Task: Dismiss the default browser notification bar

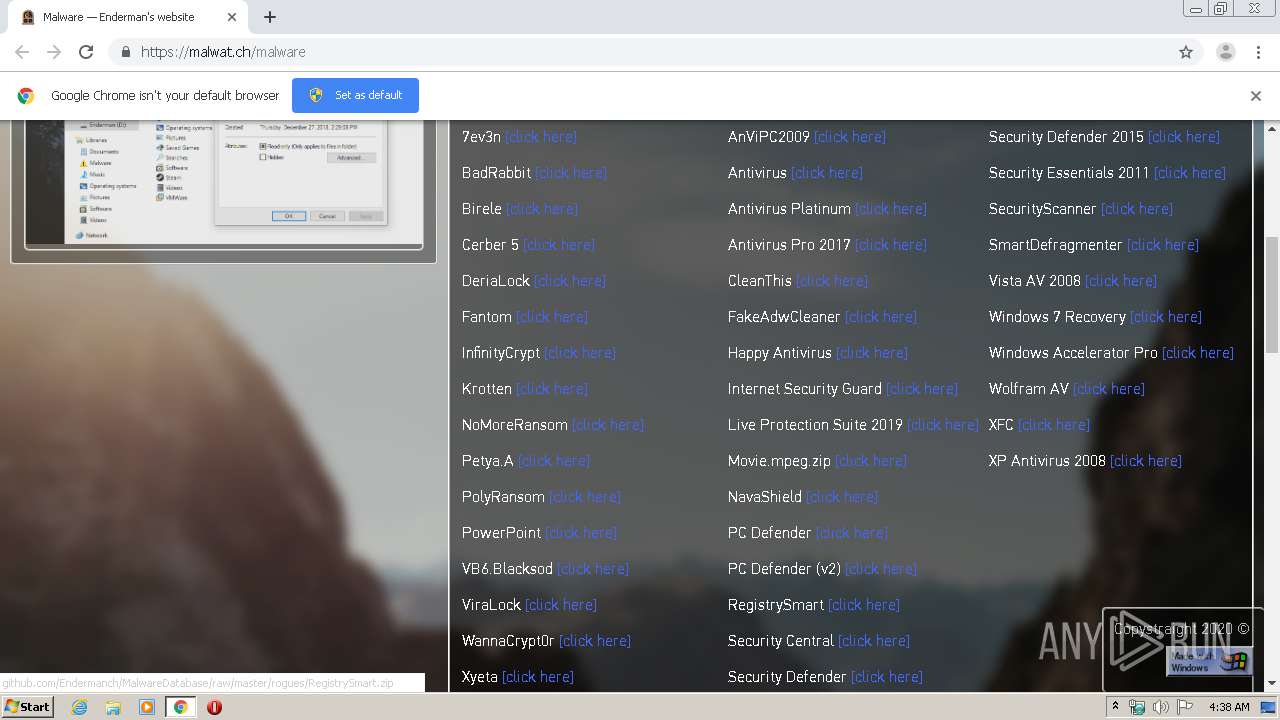Action: 1256,96
